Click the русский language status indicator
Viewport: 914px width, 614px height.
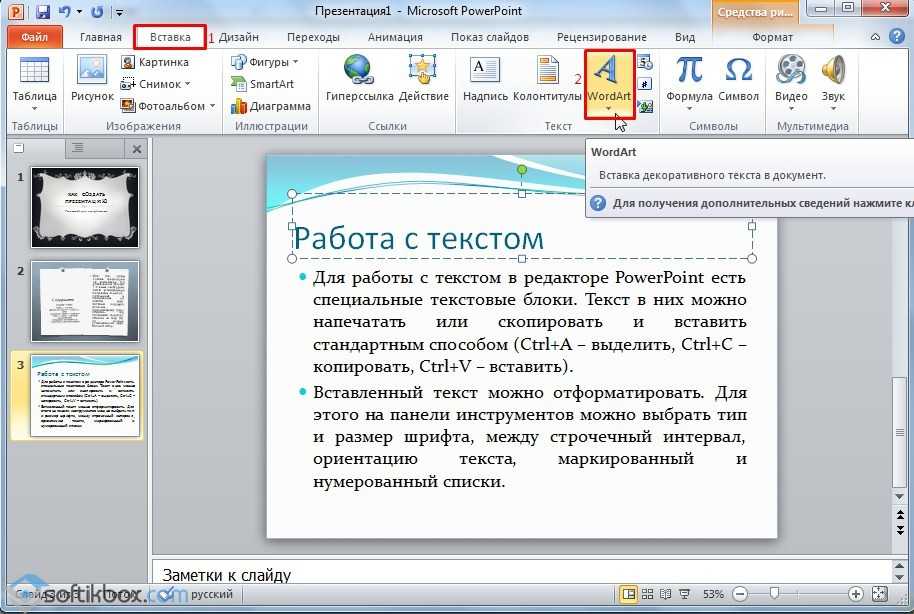pyautogui.click(x=212, y=594)
